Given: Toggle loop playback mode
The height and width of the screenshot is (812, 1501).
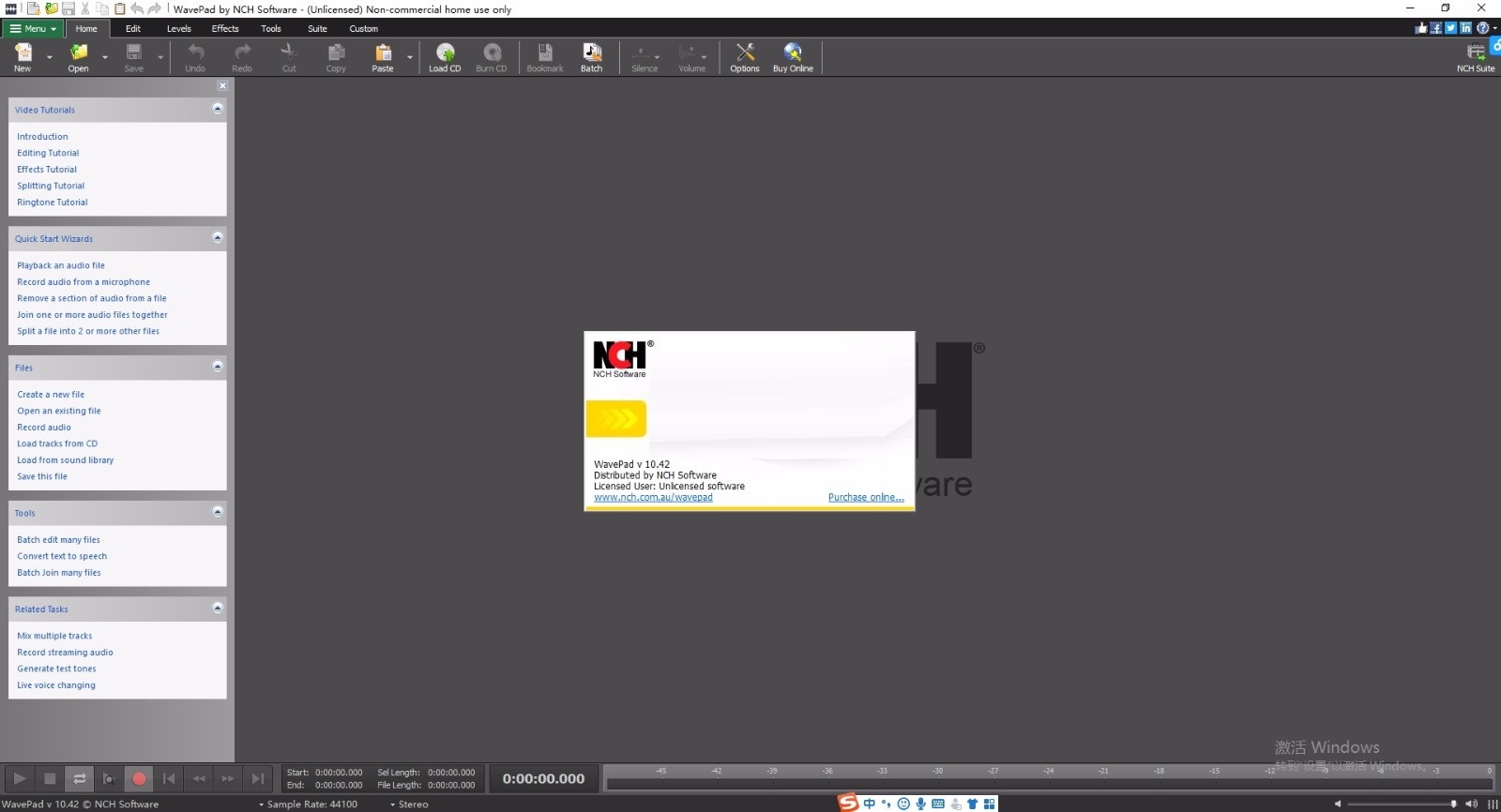Looking at the screenshot, I should point(80,778).
